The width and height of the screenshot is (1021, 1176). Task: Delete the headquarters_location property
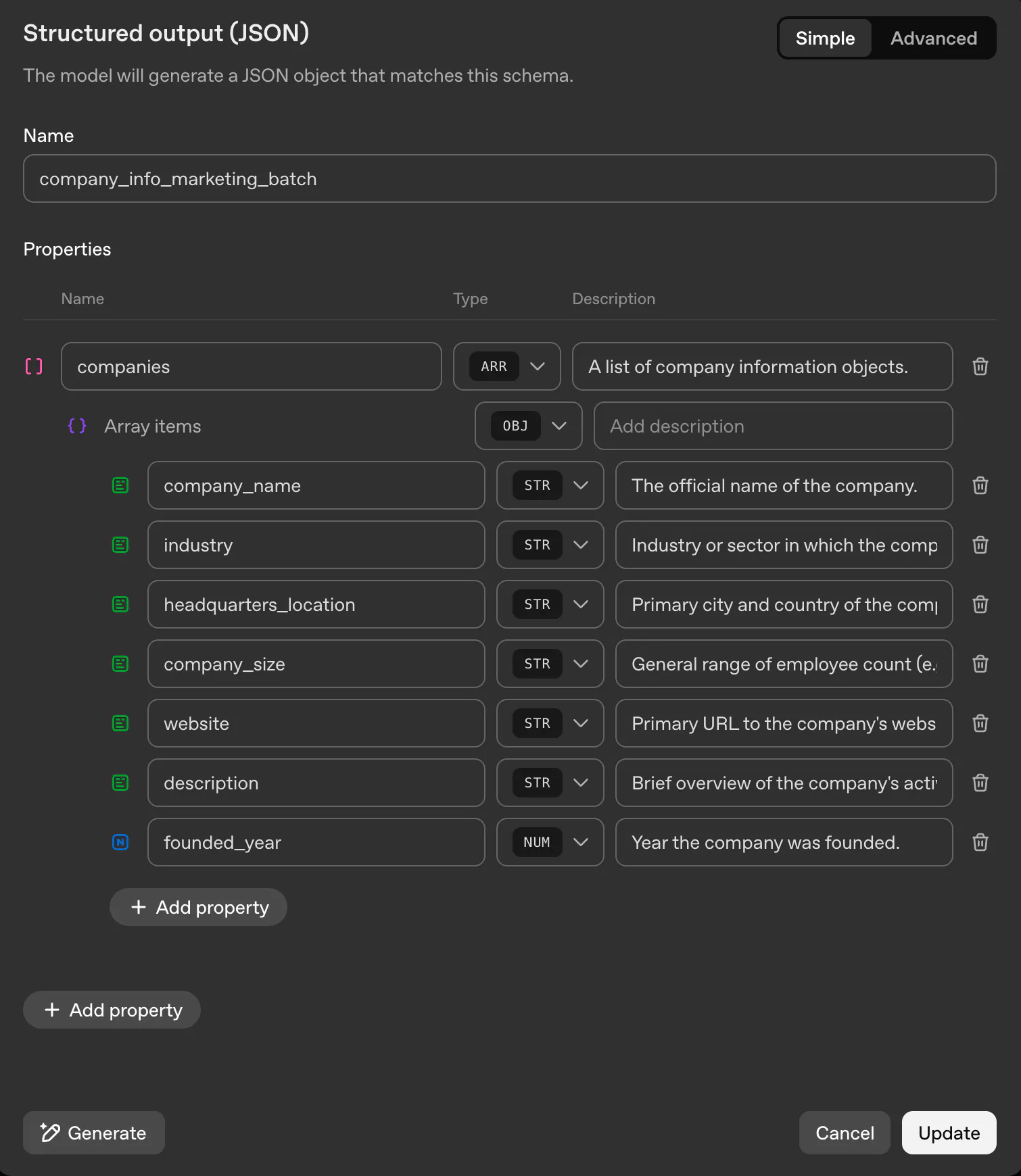tap(980, 604)
